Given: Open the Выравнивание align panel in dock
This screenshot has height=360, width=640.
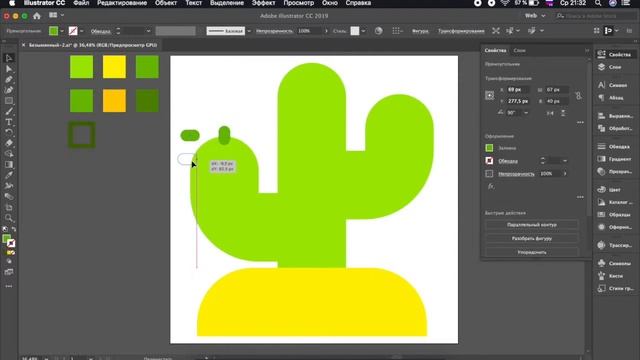Looking at the screenshot, I should click(x=615, y=116).
